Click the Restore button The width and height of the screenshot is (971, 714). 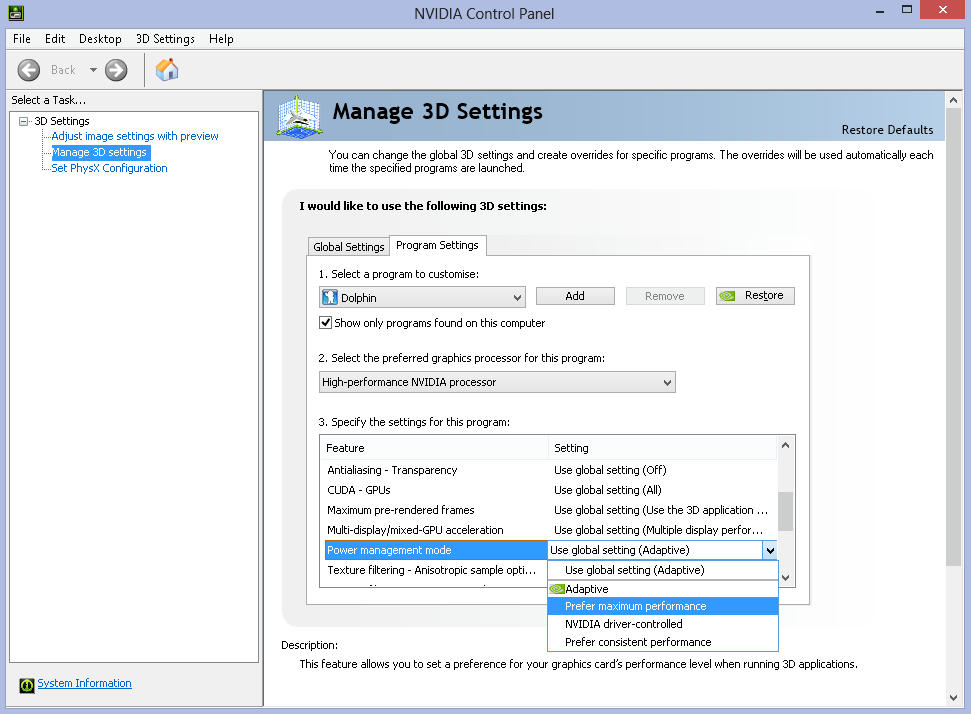click(755, 296)
